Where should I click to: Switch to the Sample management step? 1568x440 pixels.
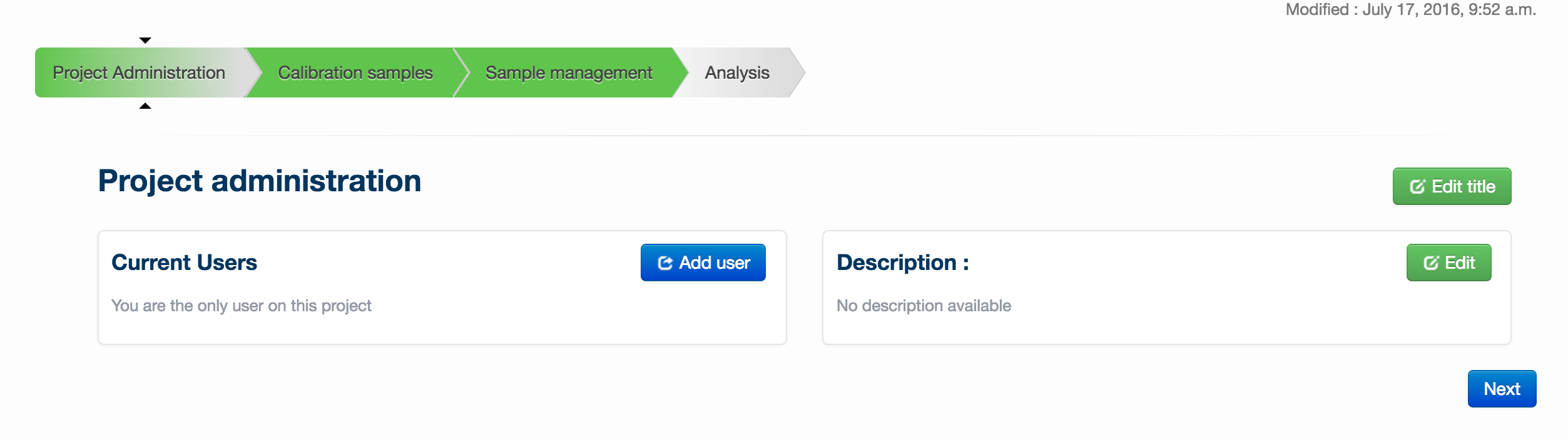(569, 72)
